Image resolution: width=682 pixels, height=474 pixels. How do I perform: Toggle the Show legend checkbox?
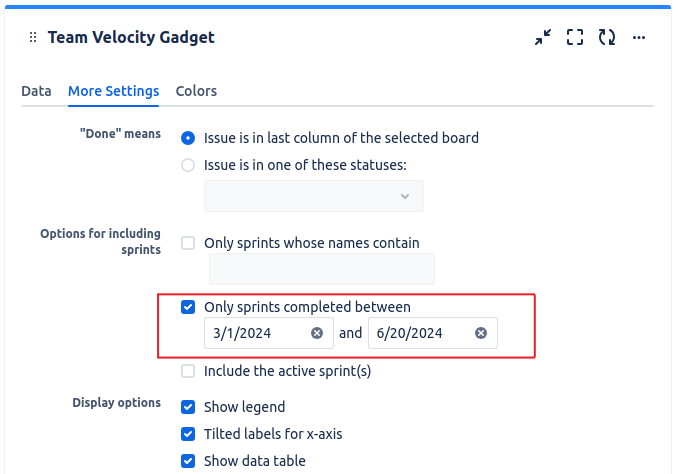pos(188,407)
